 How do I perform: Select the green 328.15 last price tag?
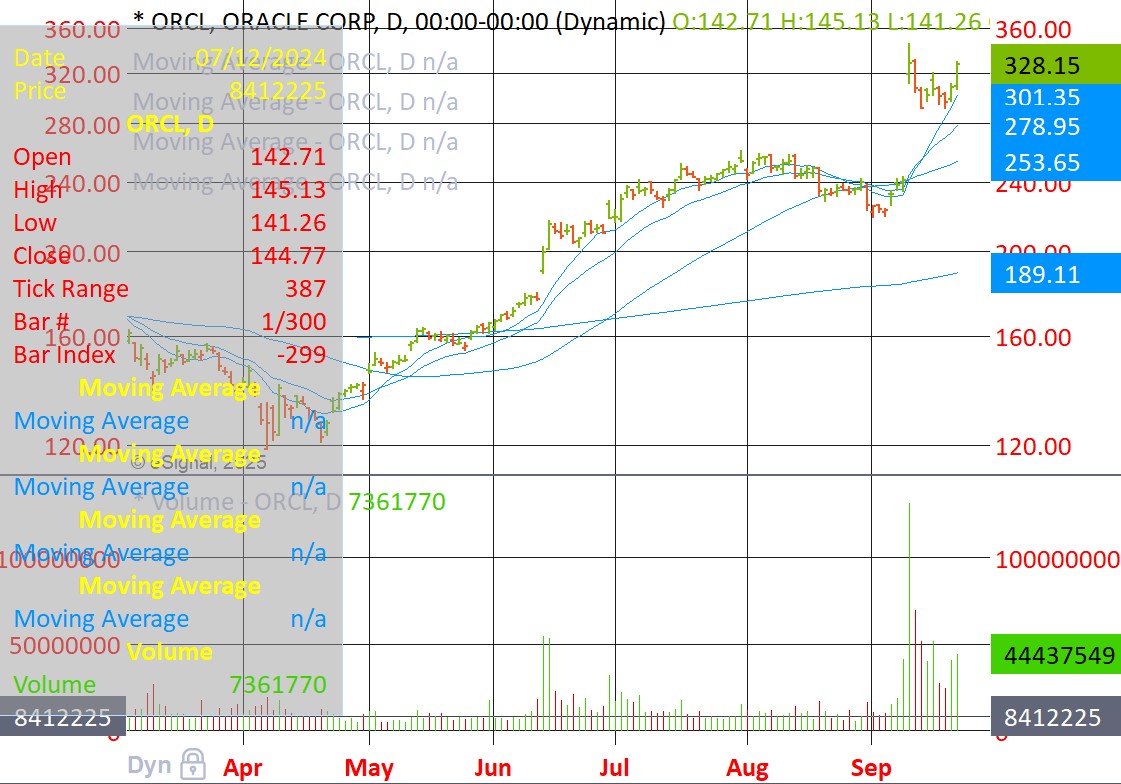(x=1055, y=65)
